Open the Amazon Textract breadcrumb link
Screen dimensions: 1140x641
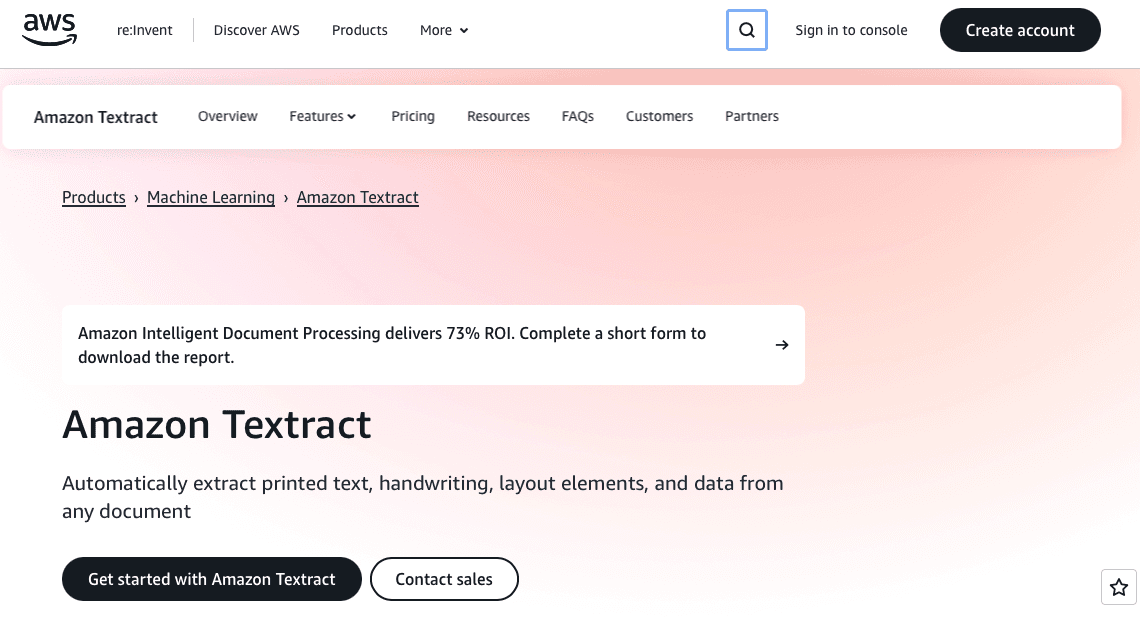click(358, 198)
